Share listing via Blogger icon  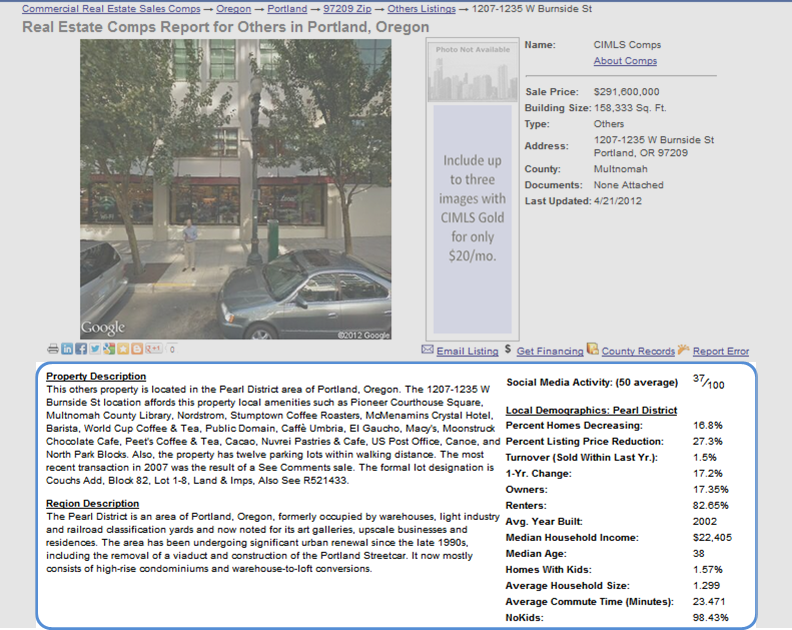pos(136,349)
